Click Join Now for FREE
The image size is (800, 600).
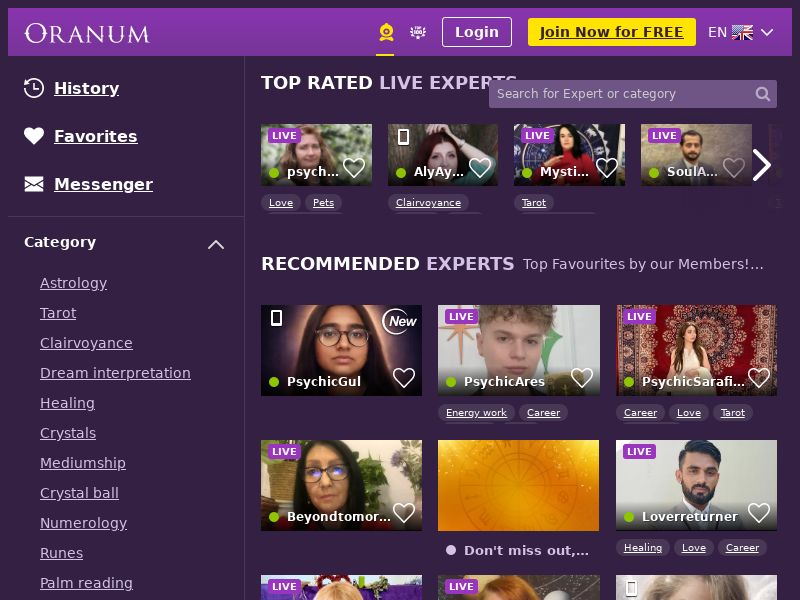coord(611,32)
